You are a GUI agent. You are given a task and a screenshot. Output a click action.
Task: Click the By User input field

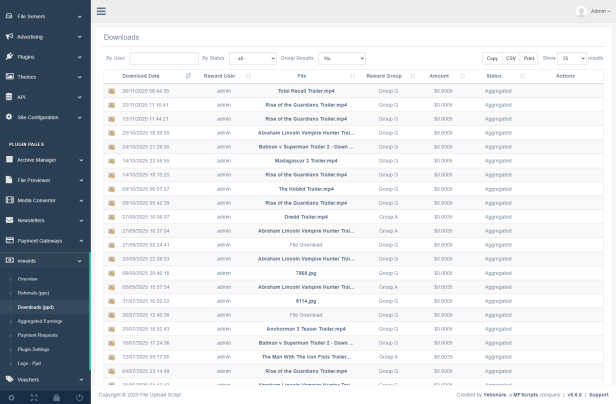coord(164,59)
